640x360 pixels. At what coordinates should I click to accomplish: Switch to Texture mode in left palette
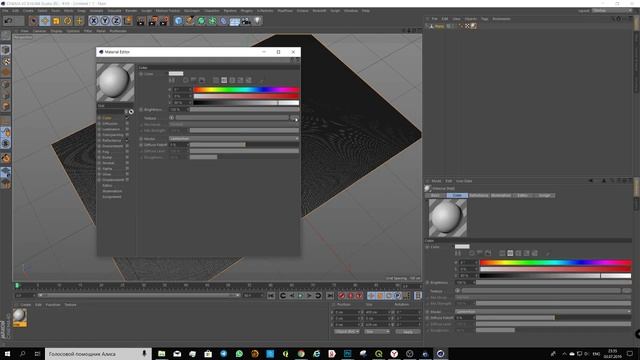click(6, 61)
